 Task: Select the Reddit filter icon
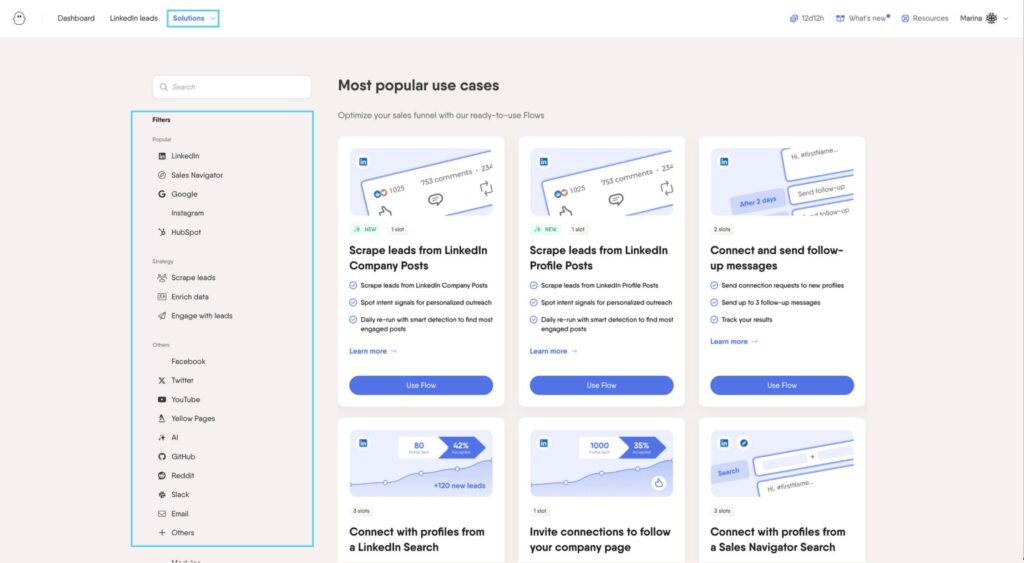162,476
